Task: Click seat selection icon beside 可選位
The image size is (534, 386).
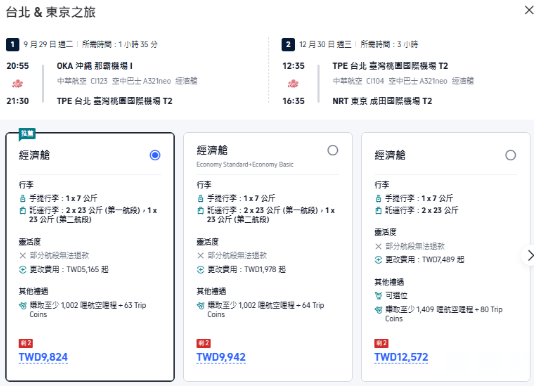Action: click(378, 296)
